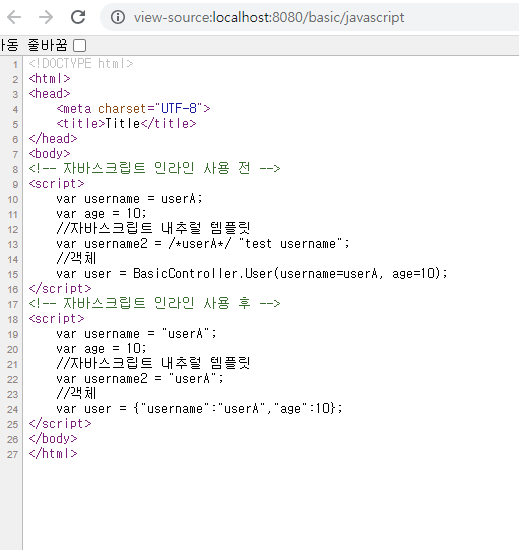The width and height of the screenshot is (519, 550).
Task: Select the JSON user object line 24
Action: (x=200, y=409)
